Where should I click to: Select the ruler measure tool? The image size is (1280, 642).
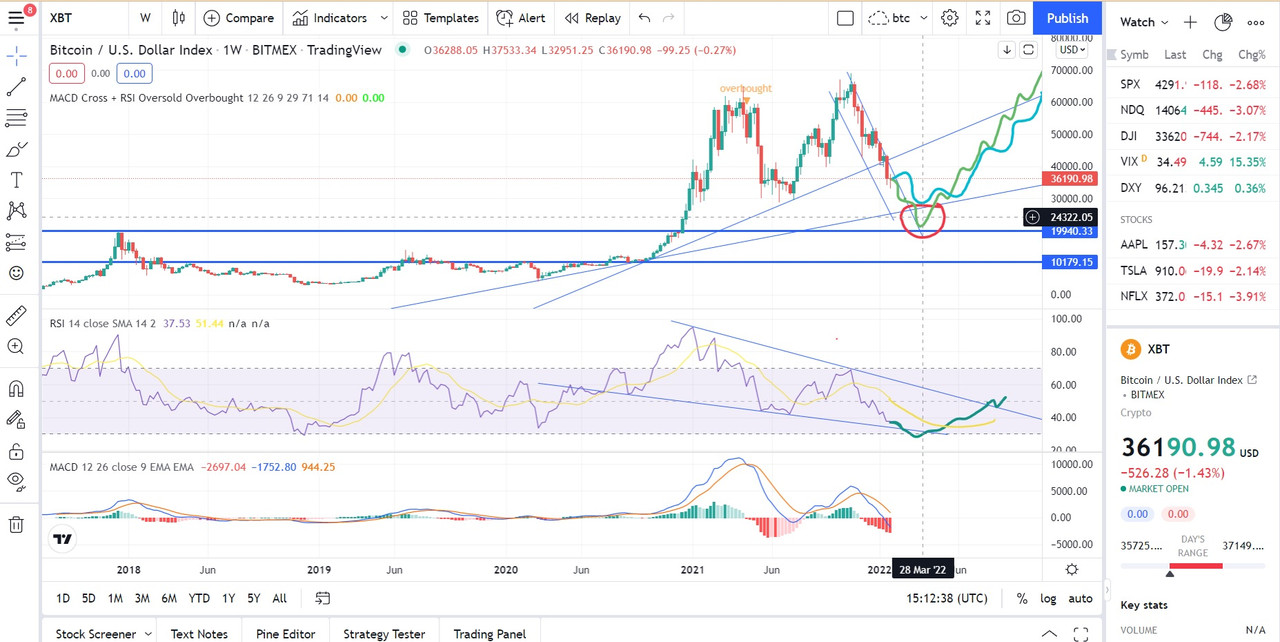[x=16, y=316]
